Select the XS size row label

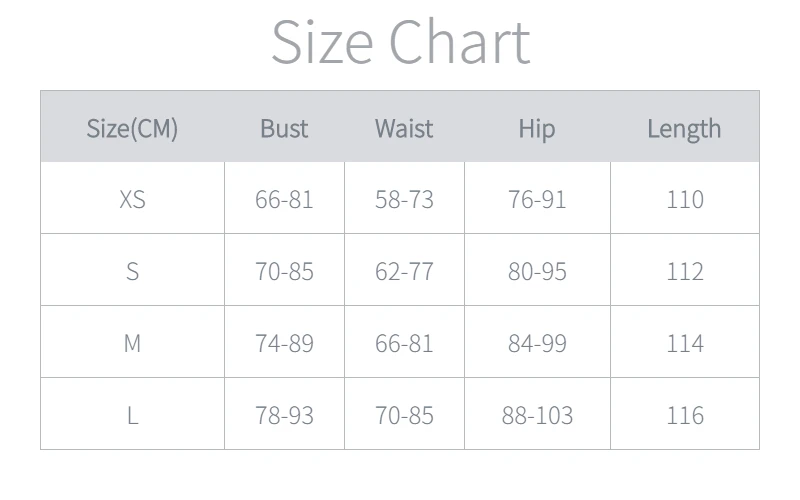pyautogui.click(x=132, y=199)
